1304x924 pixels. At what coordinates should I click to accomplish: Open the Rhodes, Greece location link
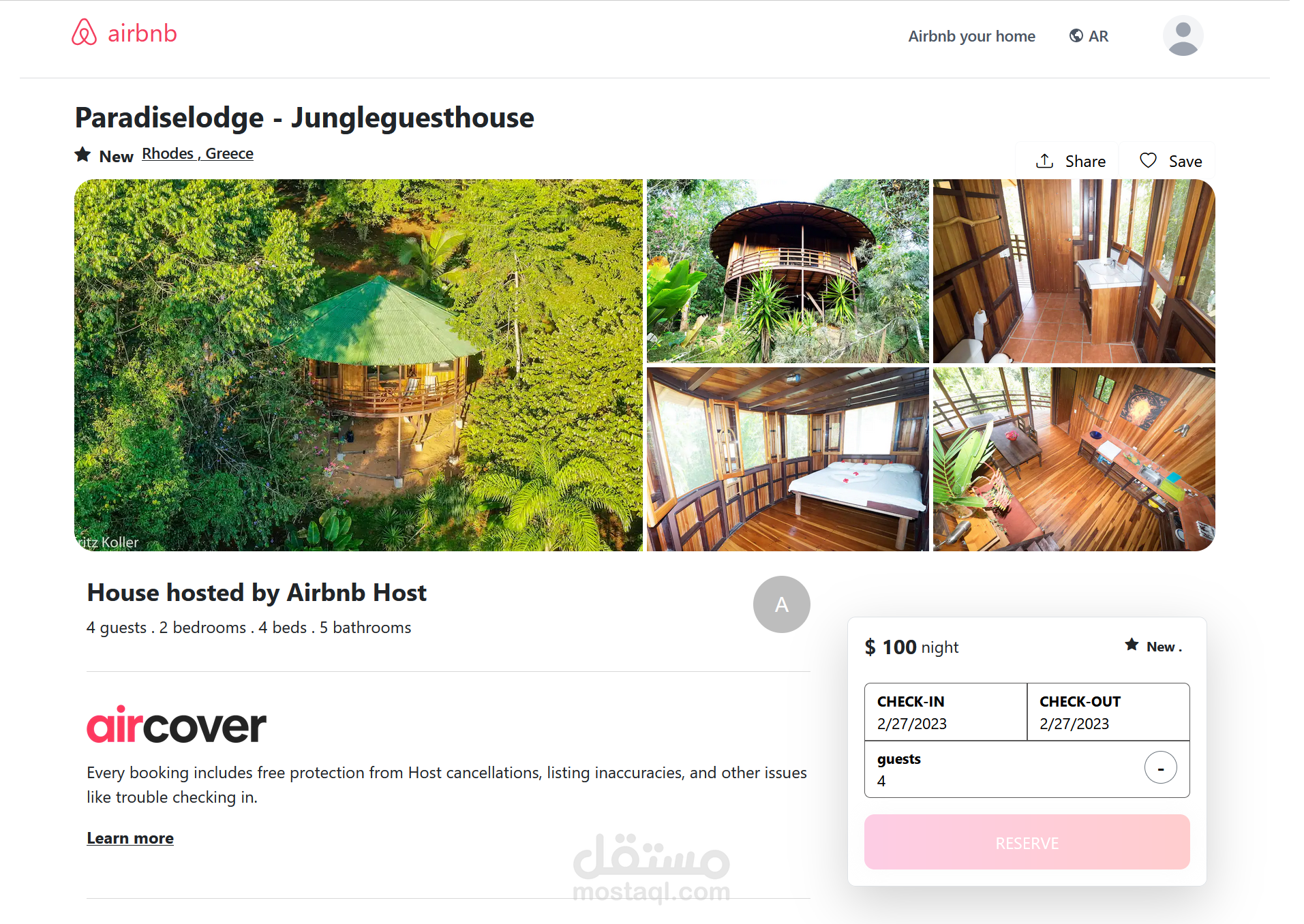click(198, 153)
